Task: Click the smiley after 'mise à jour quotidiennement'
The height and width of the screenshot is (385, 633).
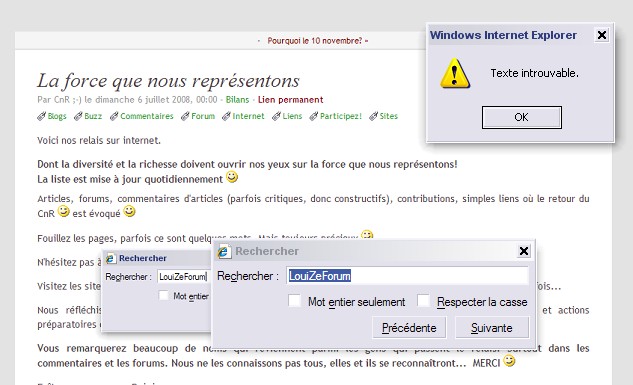Action: (x=232, y=177)
